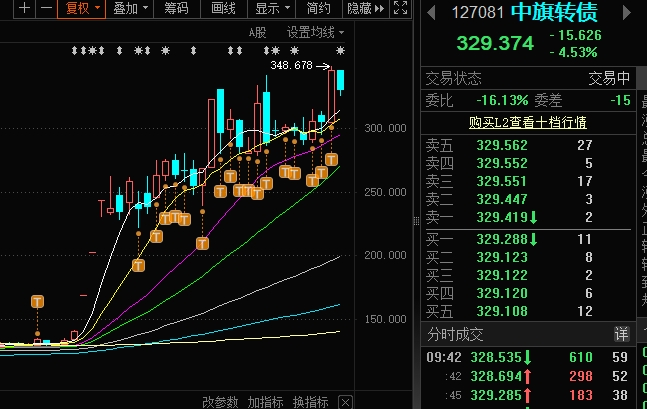Toggle fullscreen chart icon
The image size is (647, 409).
(400, 8)
